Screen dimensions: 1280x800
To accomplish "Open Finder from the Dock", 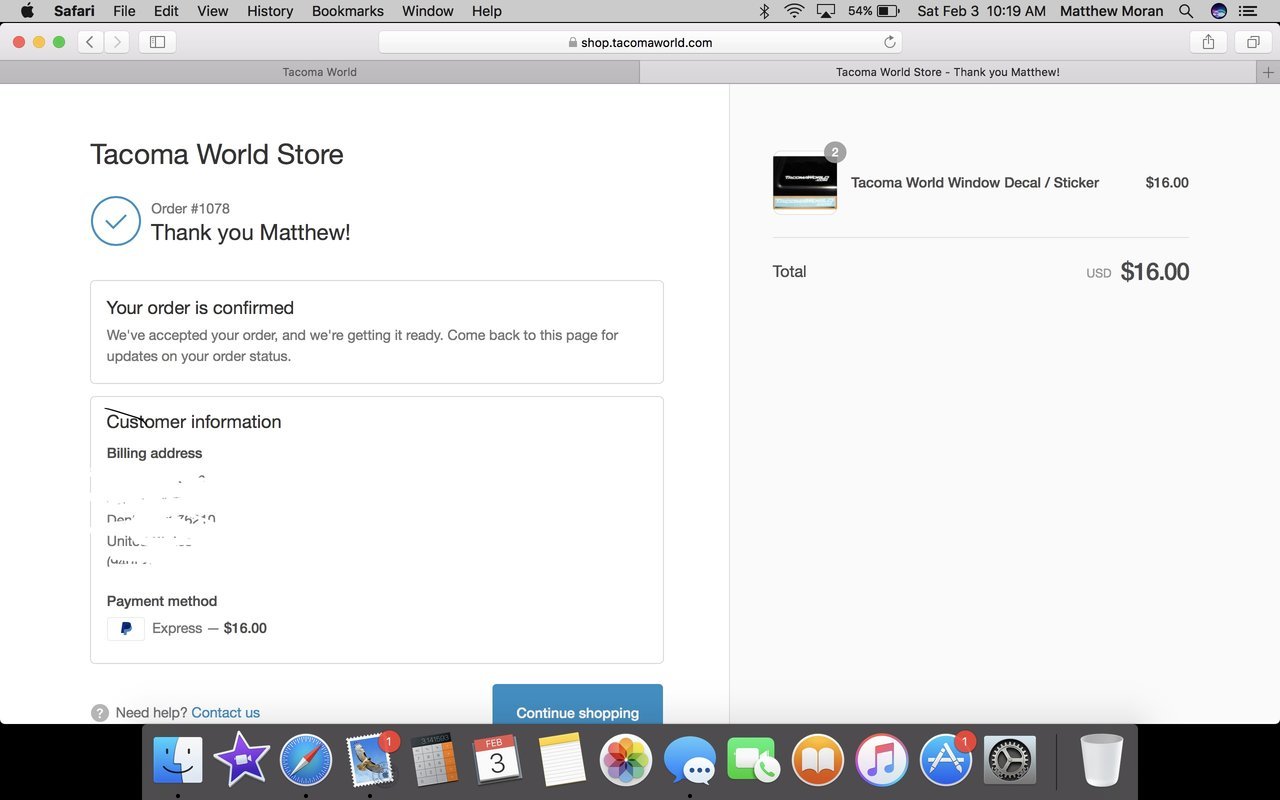I will [x=178, y=760].
